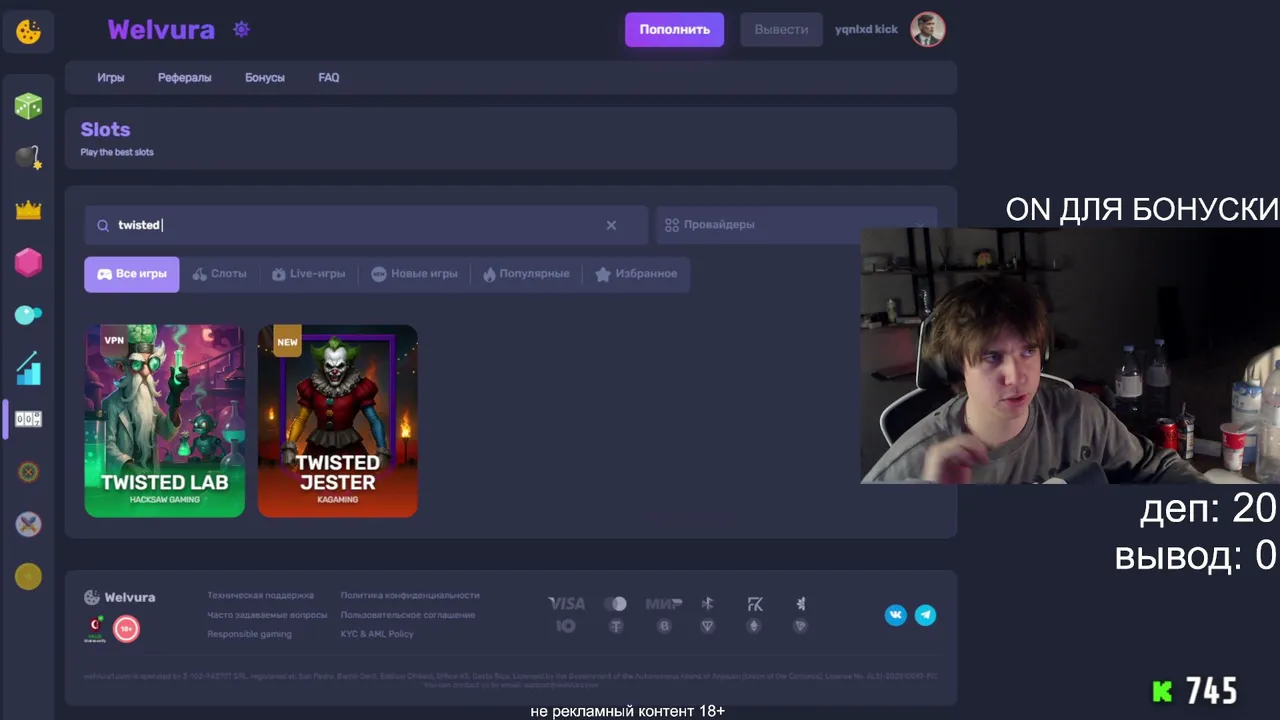
Task: Click the Ethereum crypto icon in footer
Action: coord(754,626)
